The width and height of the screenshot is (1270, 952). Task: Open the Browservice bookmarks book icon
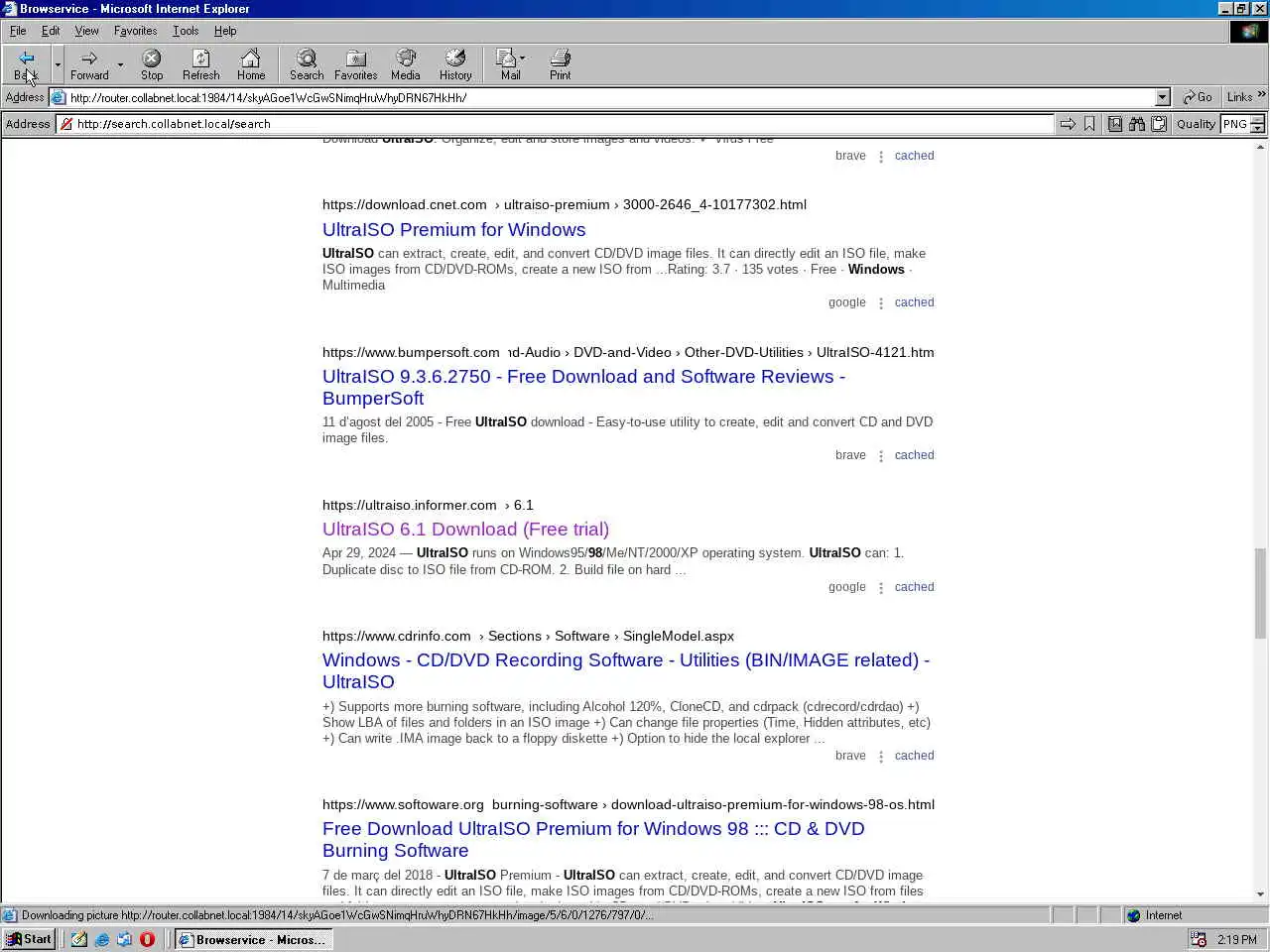[x=1115, y=124]
